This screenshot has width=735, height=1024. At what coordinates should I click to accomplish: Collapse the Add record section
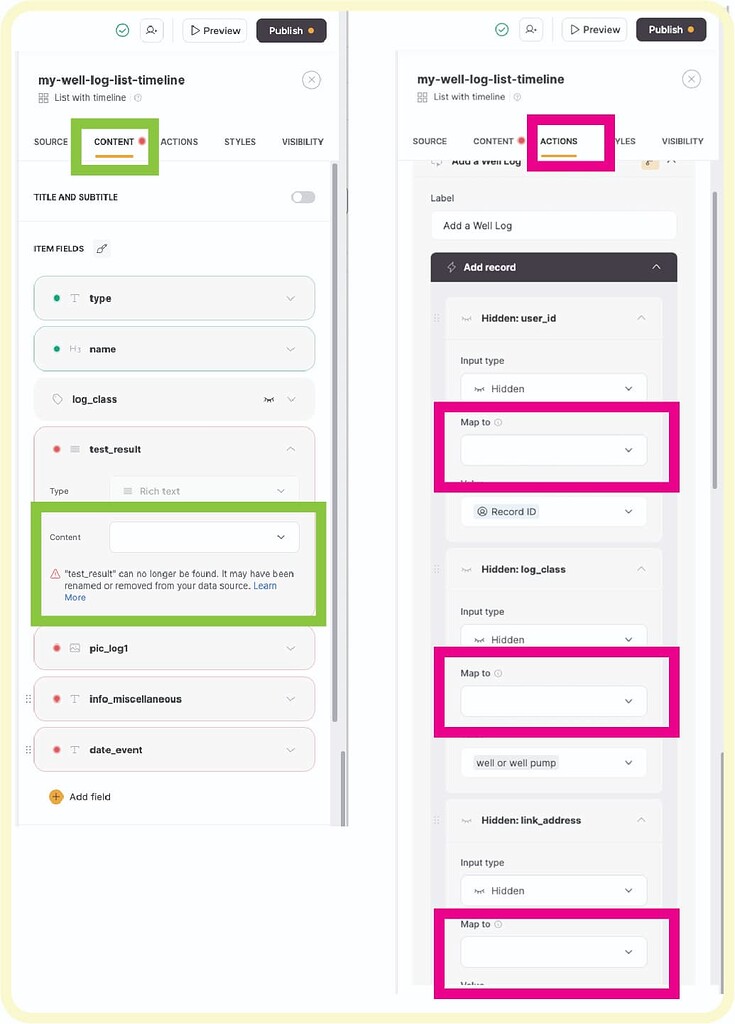coord(657,267)
